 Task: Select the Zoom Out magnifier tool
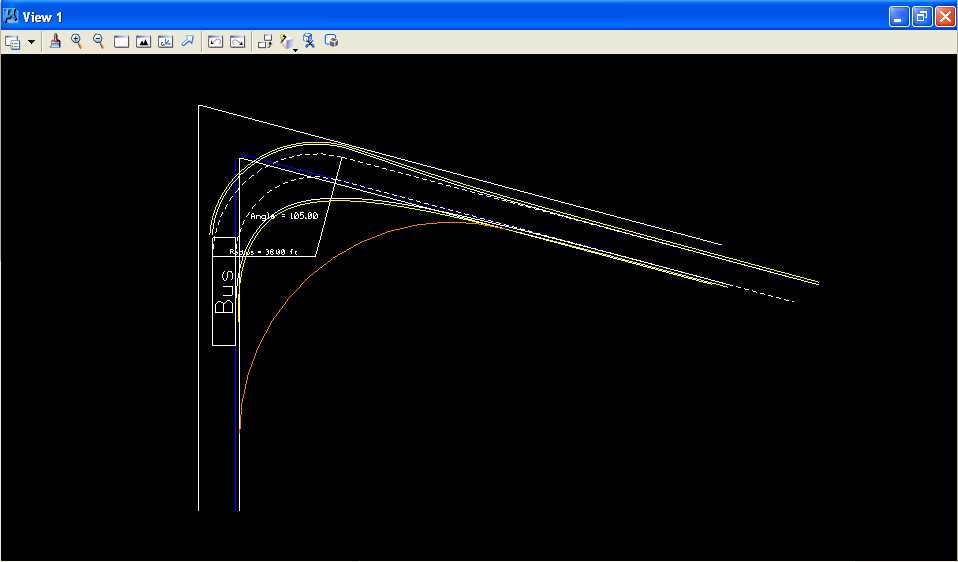[x=99, y=41]
